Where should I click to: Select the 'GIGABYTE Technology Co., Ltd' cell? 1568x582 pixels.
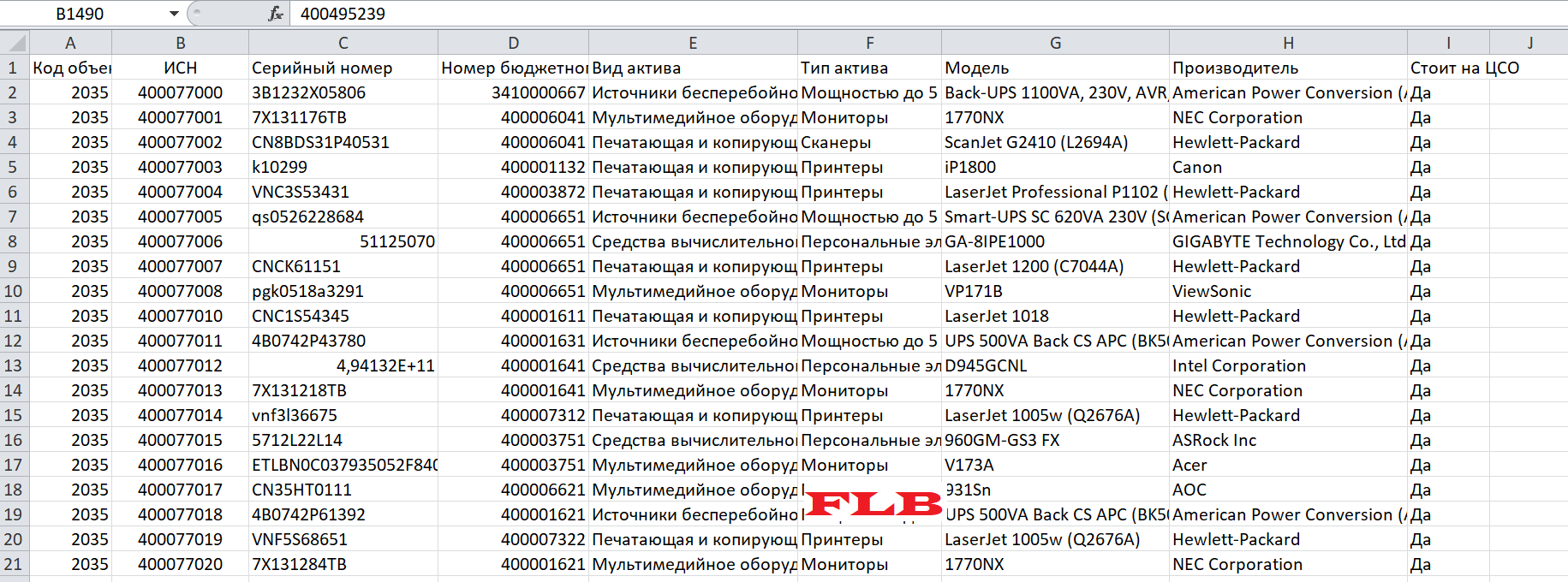coord(1288,241)
